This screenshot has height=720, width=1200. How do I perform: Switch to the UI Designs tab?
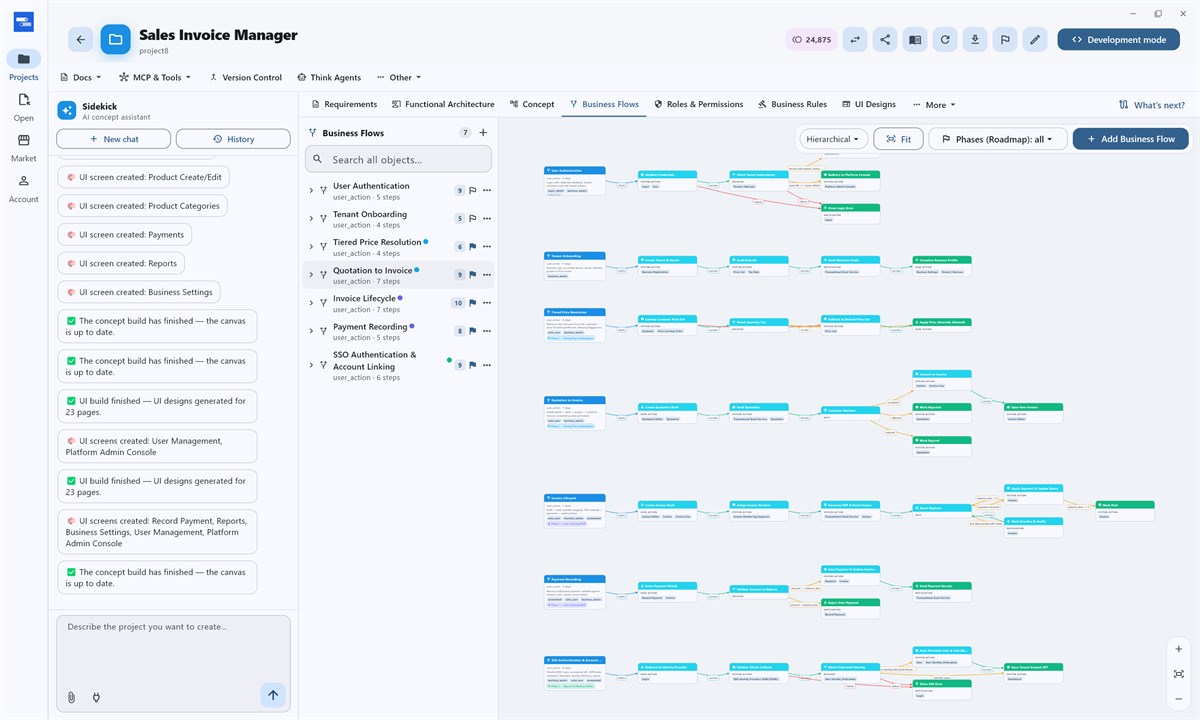pyautogui.click(x=869, y=104)
